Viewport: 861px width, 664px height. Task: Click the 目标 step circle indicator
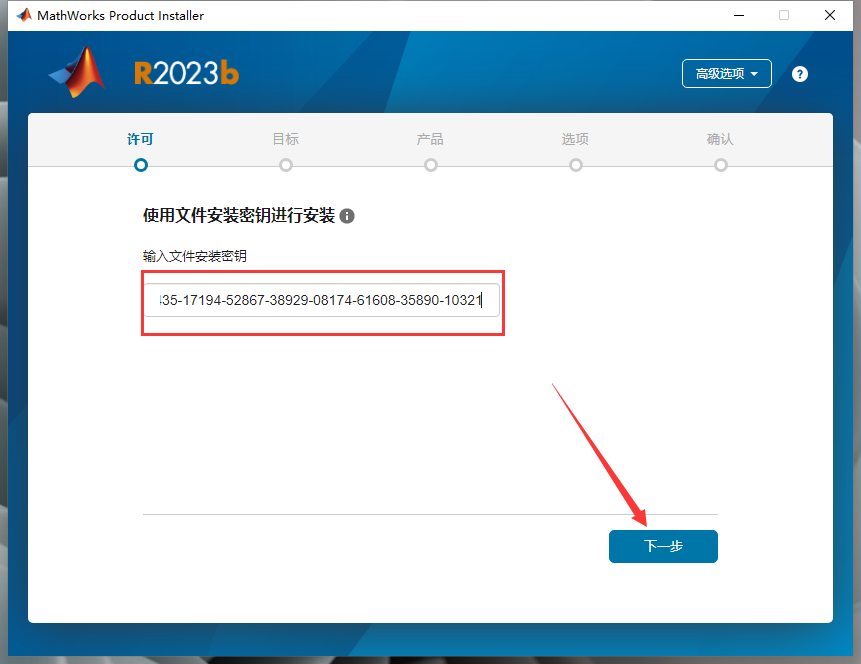tap(286, 165)
